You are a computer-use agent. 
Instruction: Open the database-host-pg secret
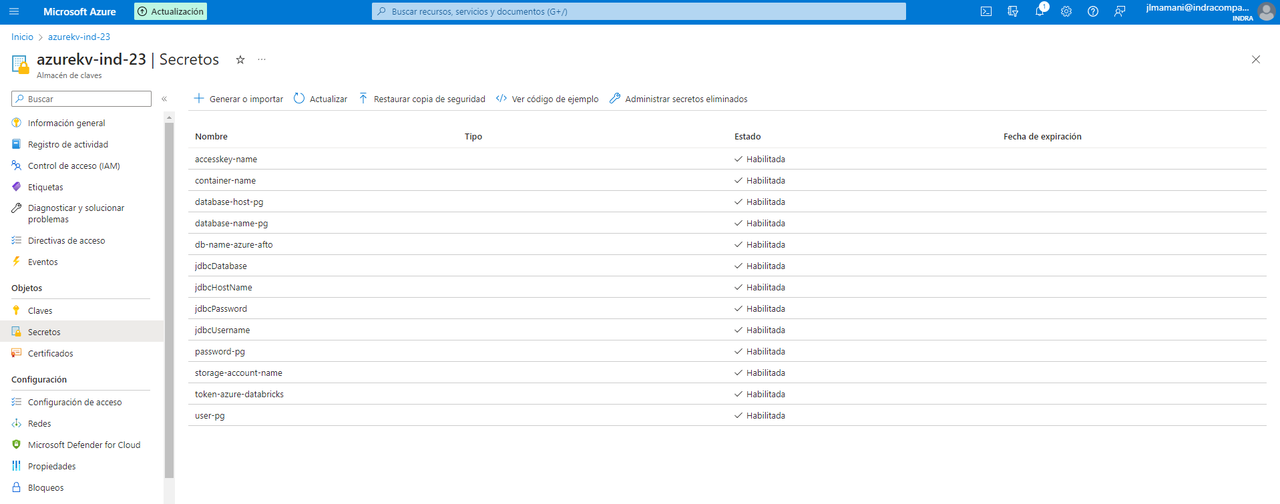coord(229,202)
